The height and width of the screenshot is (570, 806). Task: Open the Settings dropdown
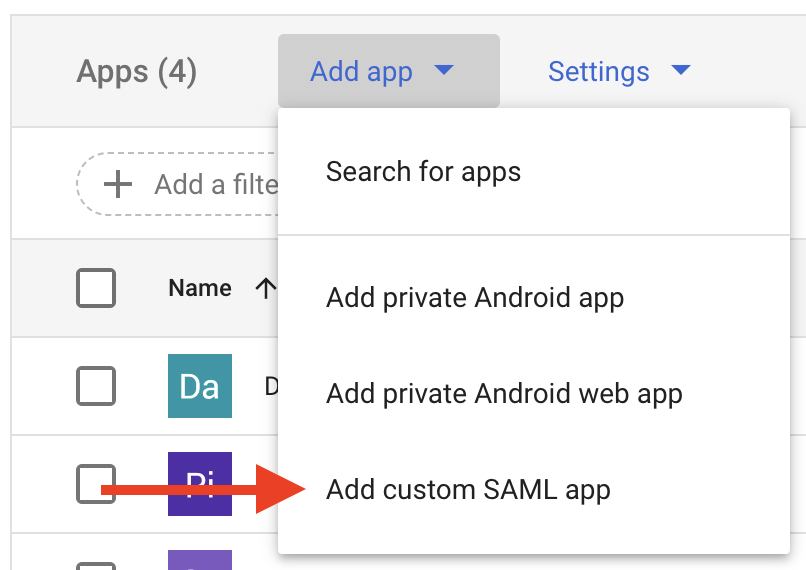(619, 71)
